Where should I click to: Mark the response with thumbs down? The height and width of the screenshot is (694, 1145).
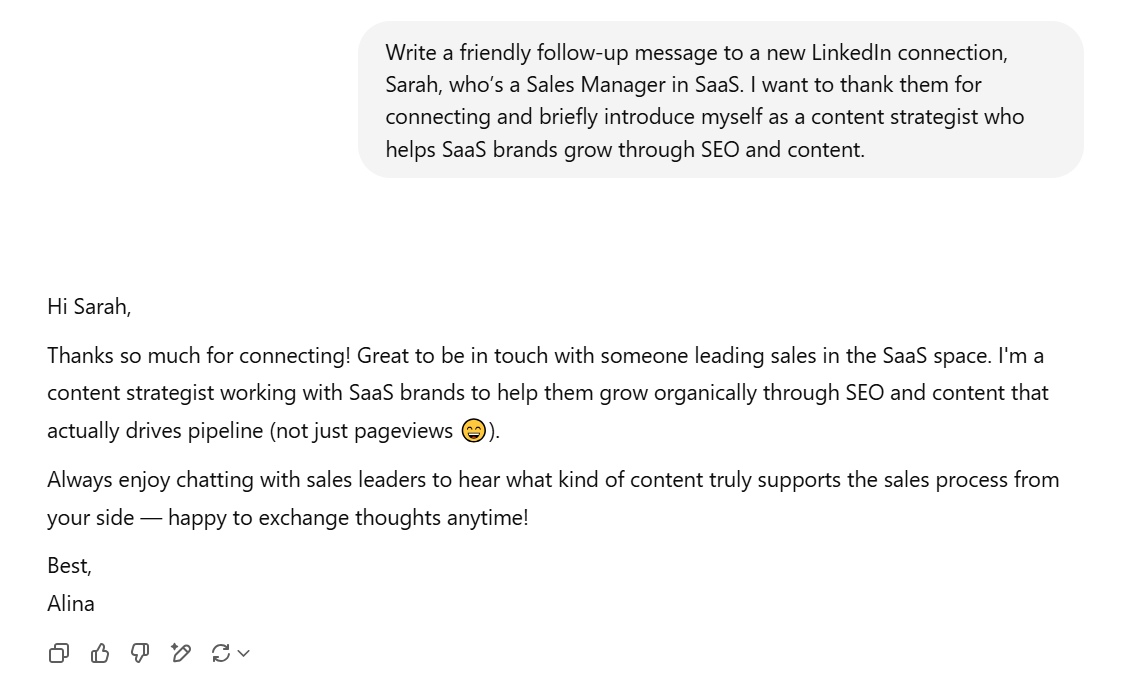pos(139,652)
